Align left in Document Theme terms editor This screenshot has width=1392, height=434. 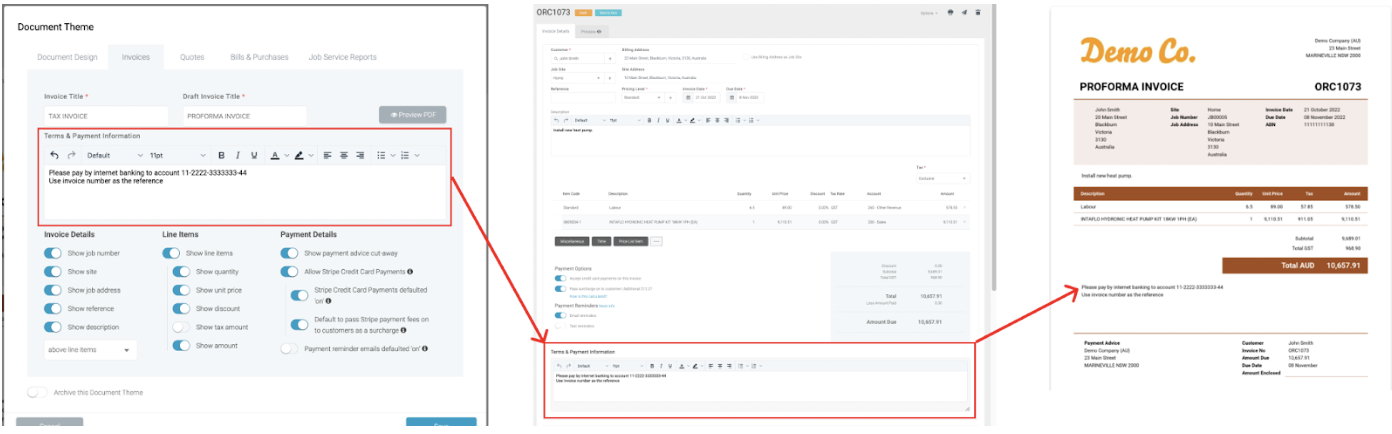[x=326, y=155]
